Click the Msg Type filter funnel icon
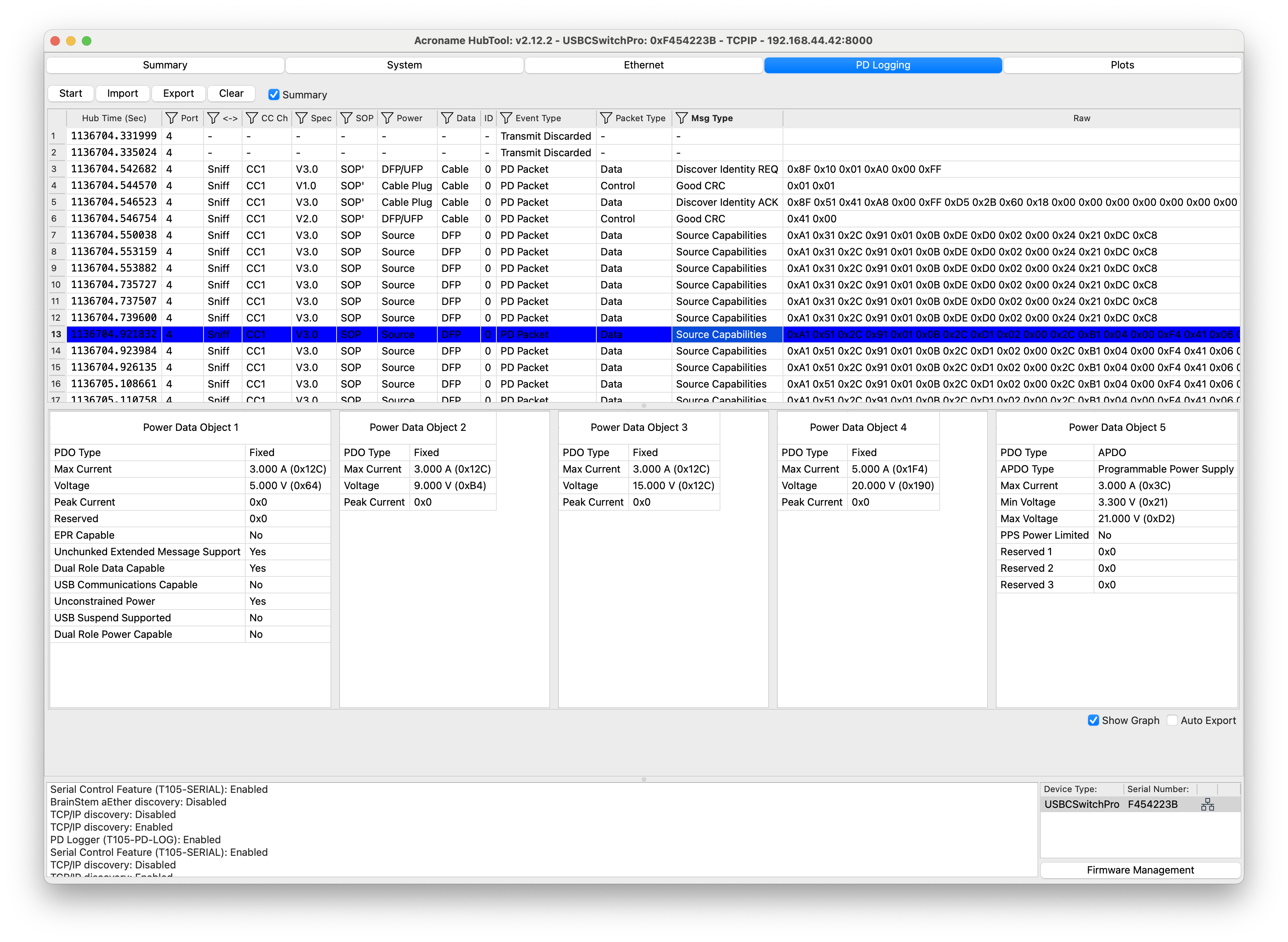This screenshot has height=942, width=1288. coord(682,118)
